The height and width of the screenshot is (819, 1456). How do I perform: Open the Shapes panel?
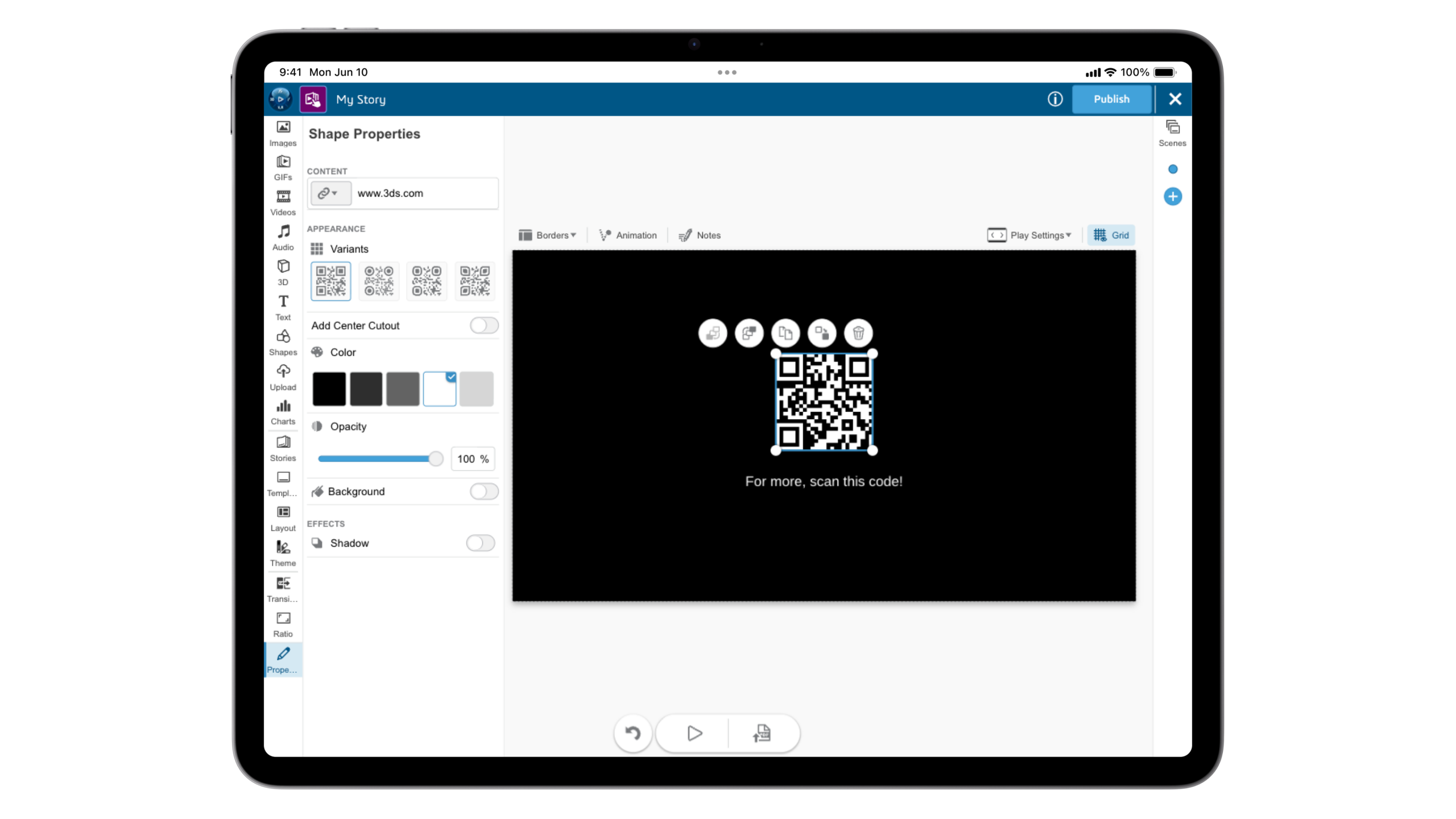pyautogui.click(x=283, y=343)
